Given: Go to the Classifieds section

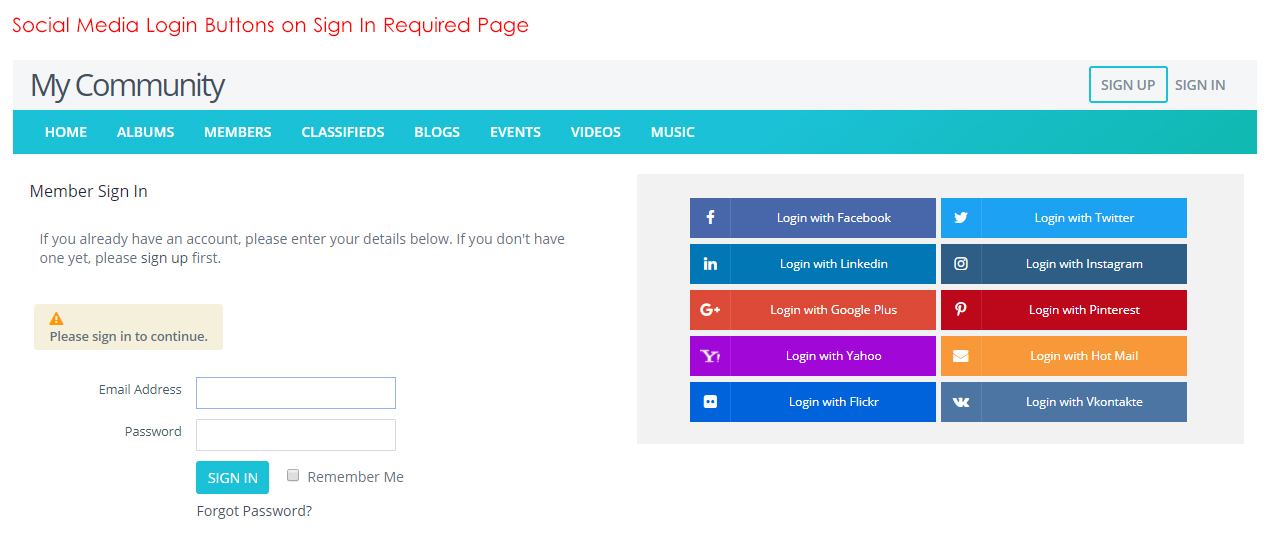Looking at the screenshot, I should tap(343, 132).
